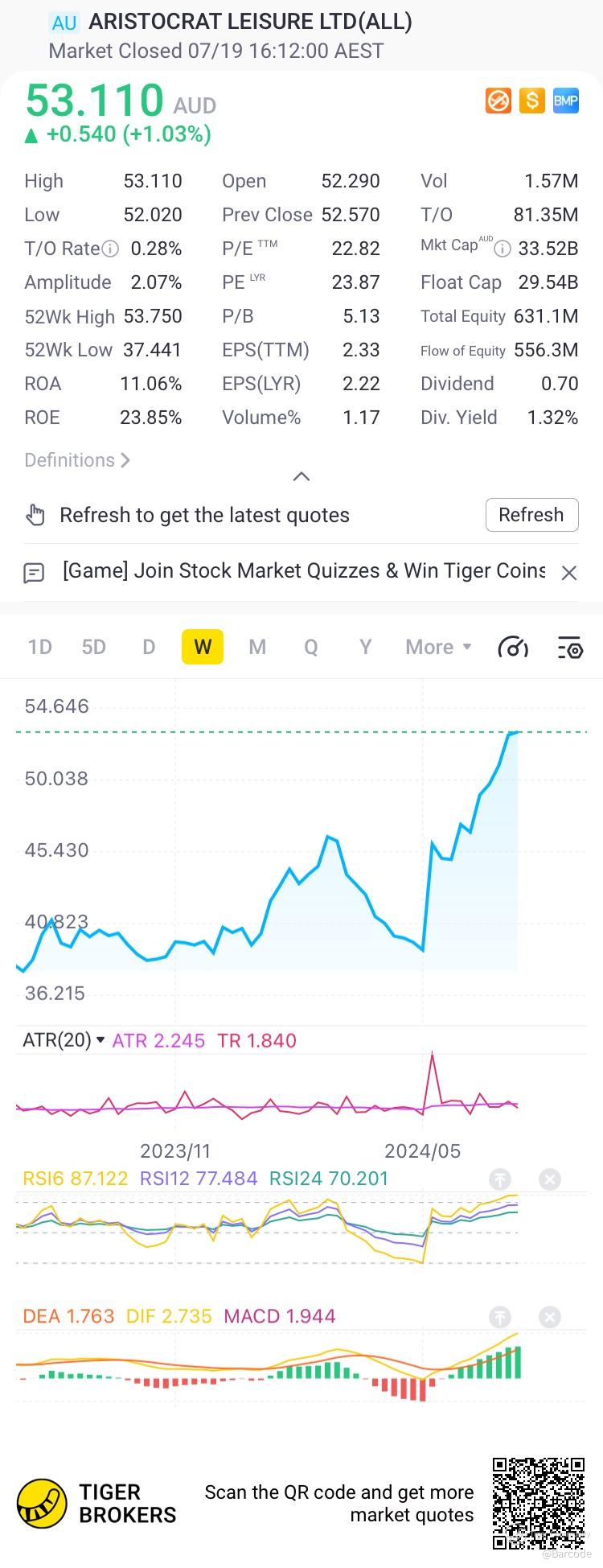Tap the blue BMP badge icon
The image size is (603, 1568).
point(565,101)
